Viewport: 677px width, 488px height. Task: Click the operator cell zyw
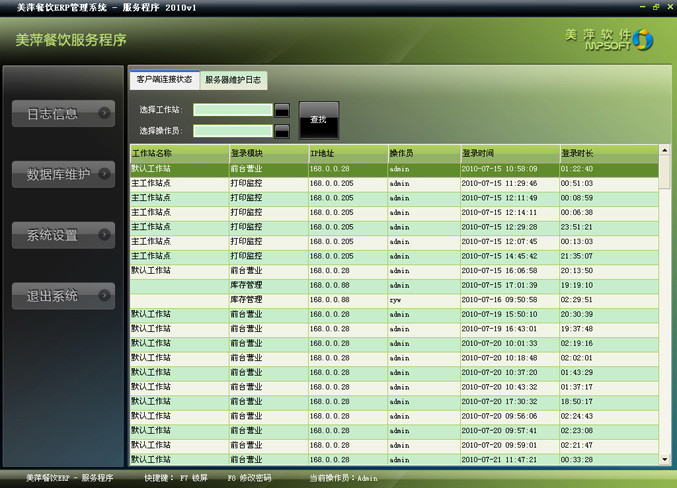[395, 300]
